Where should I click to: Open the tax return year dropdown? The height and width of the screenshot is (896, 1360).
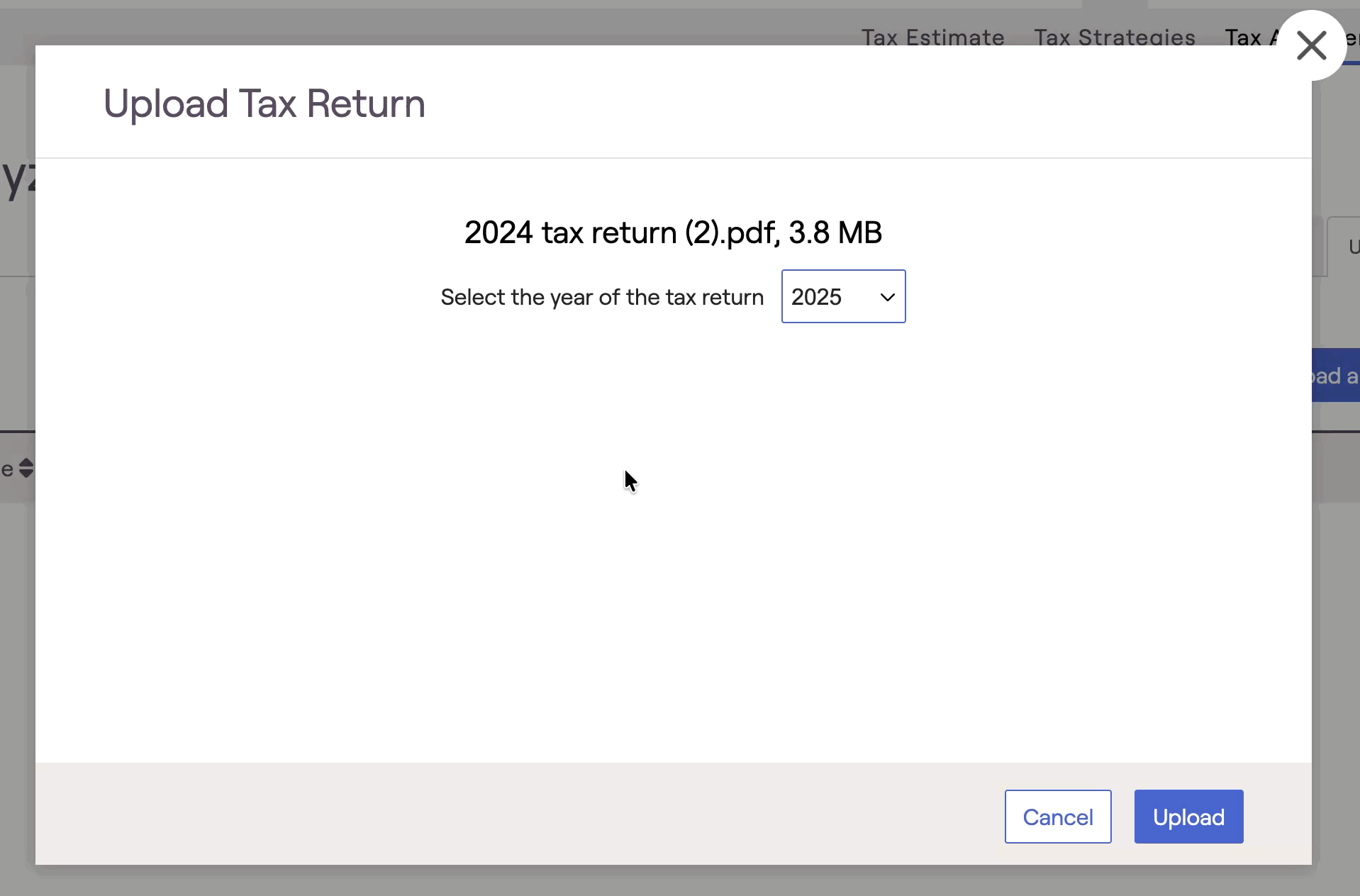(x=842, y=296)
